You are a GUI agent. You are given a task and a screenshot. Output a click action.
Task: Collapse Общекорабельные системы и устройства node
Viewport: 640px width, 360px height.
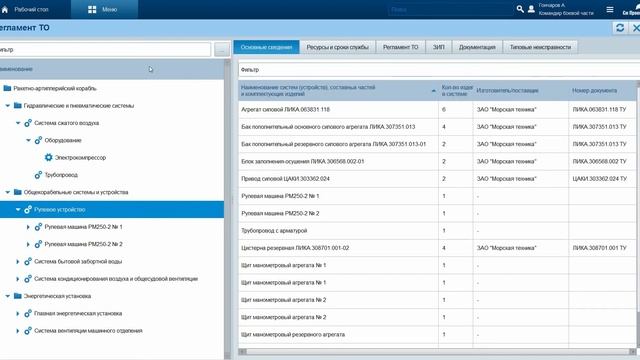(7, 192)
